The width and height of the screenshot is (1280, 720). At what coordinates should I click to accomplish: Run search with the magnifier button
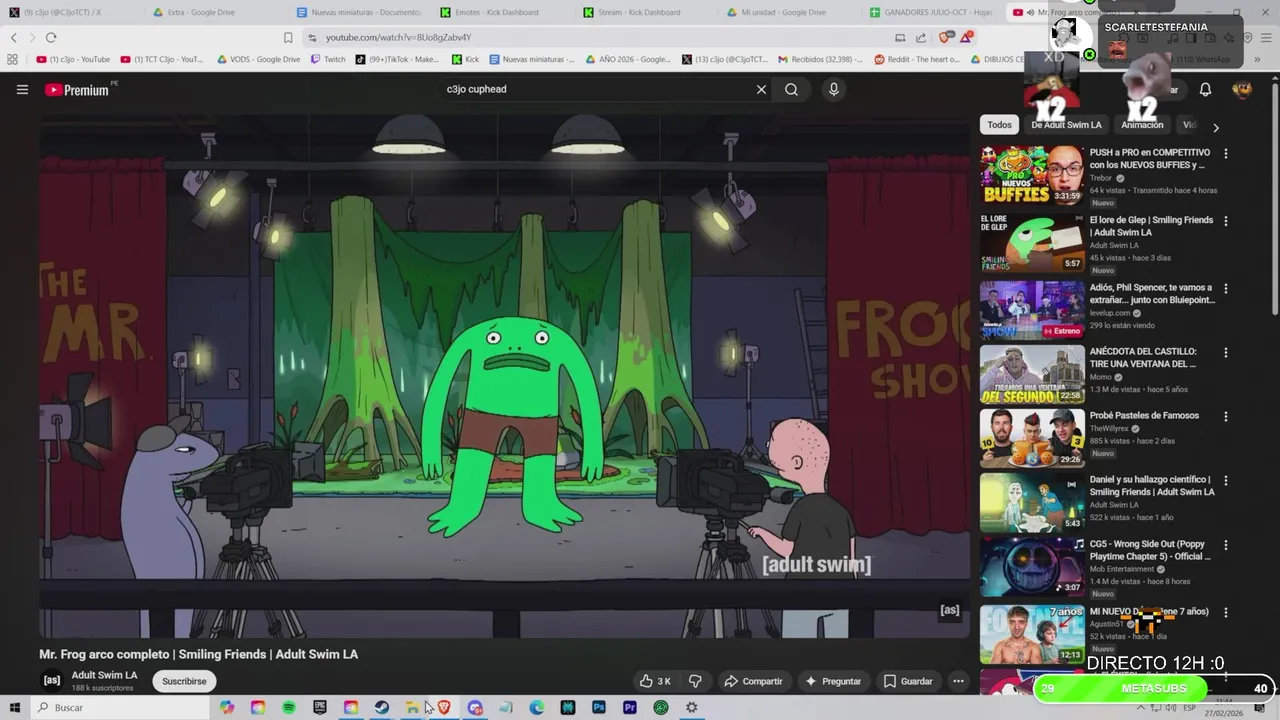791,89
